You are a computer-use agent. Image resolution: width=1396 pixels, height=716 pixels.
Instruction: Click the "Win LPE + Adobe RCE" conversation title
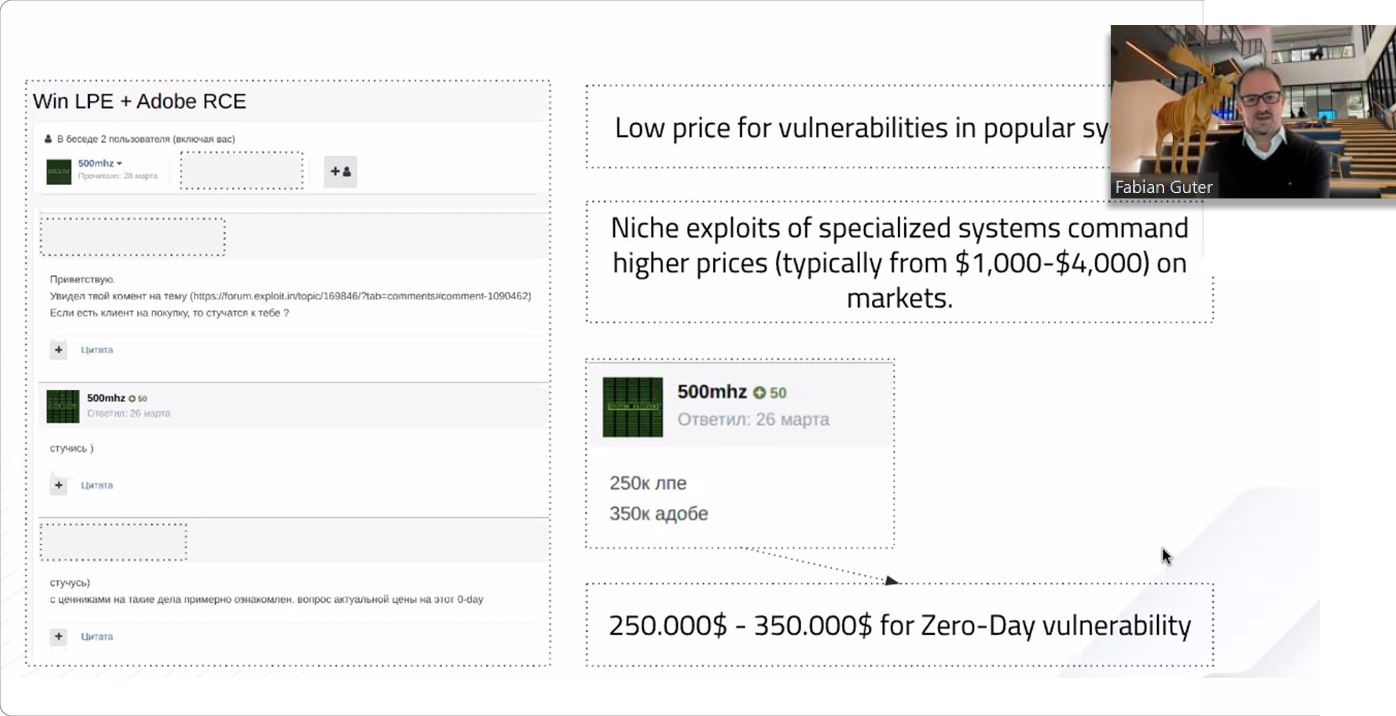tap(139, 101)
